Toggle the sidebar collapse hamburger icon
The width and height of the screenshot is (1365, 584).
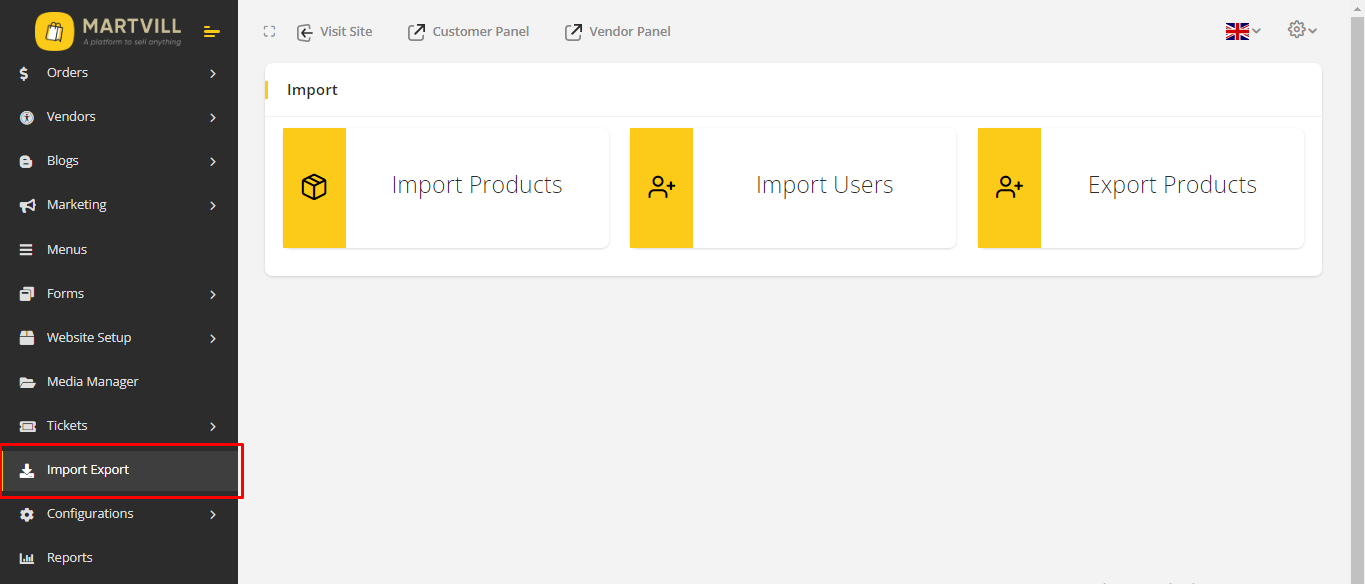211,32
